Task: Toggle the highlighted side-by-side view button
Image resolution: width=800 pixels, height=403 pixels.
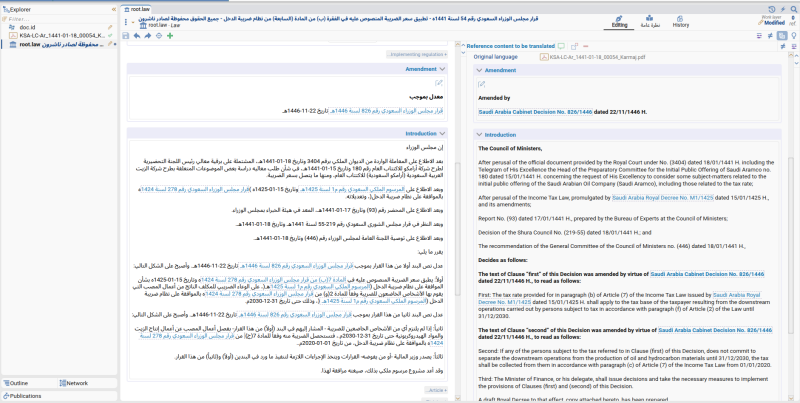Action: [x=782, y=36]
